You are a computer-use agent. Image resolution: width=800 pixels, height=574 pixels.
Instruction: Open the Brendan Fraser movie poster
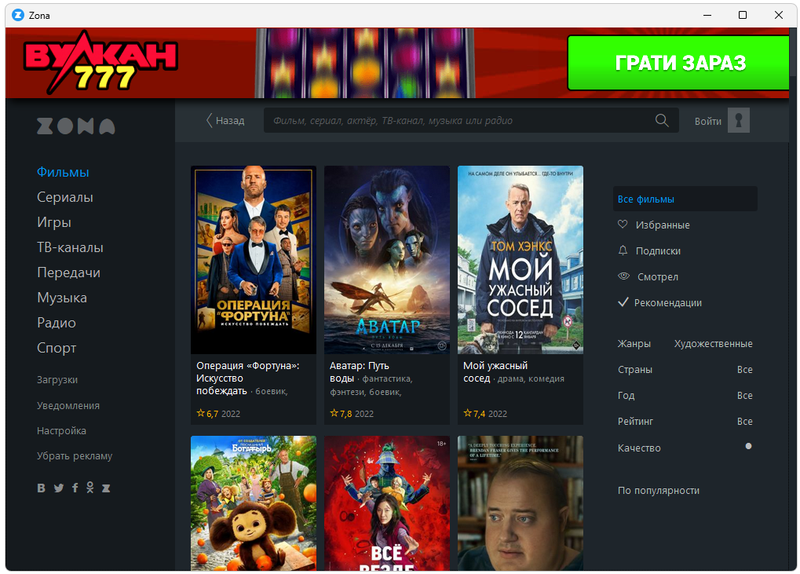pos(520,503)
